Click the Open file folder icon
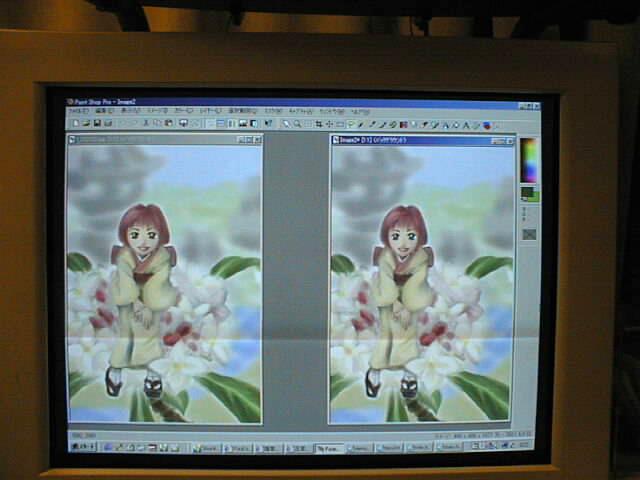The height and width of the screenshot is (480, 640). [87, 123]
